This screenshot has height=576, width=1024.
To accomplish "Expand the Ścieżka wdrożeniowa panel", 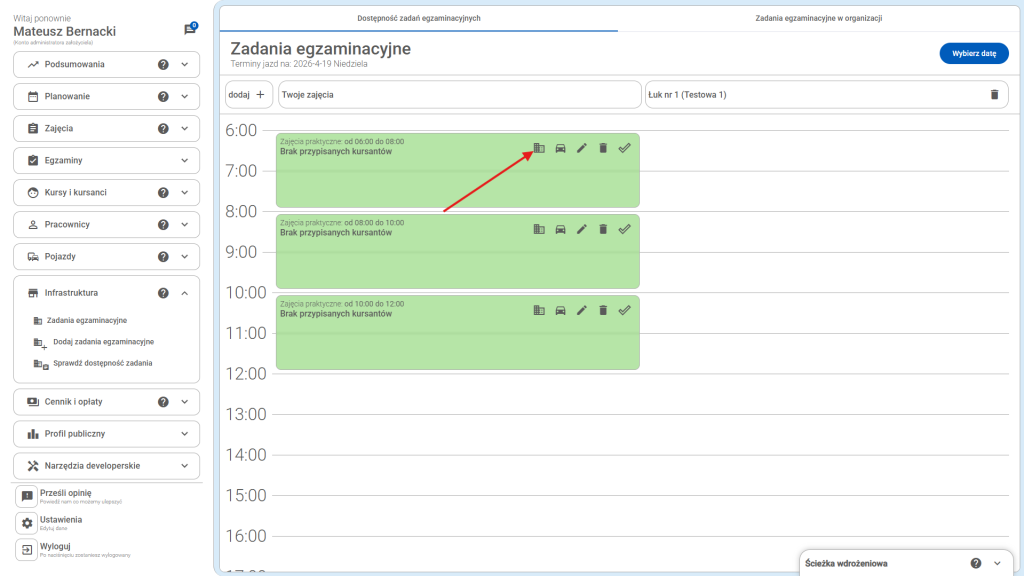I will coord(995,563).
